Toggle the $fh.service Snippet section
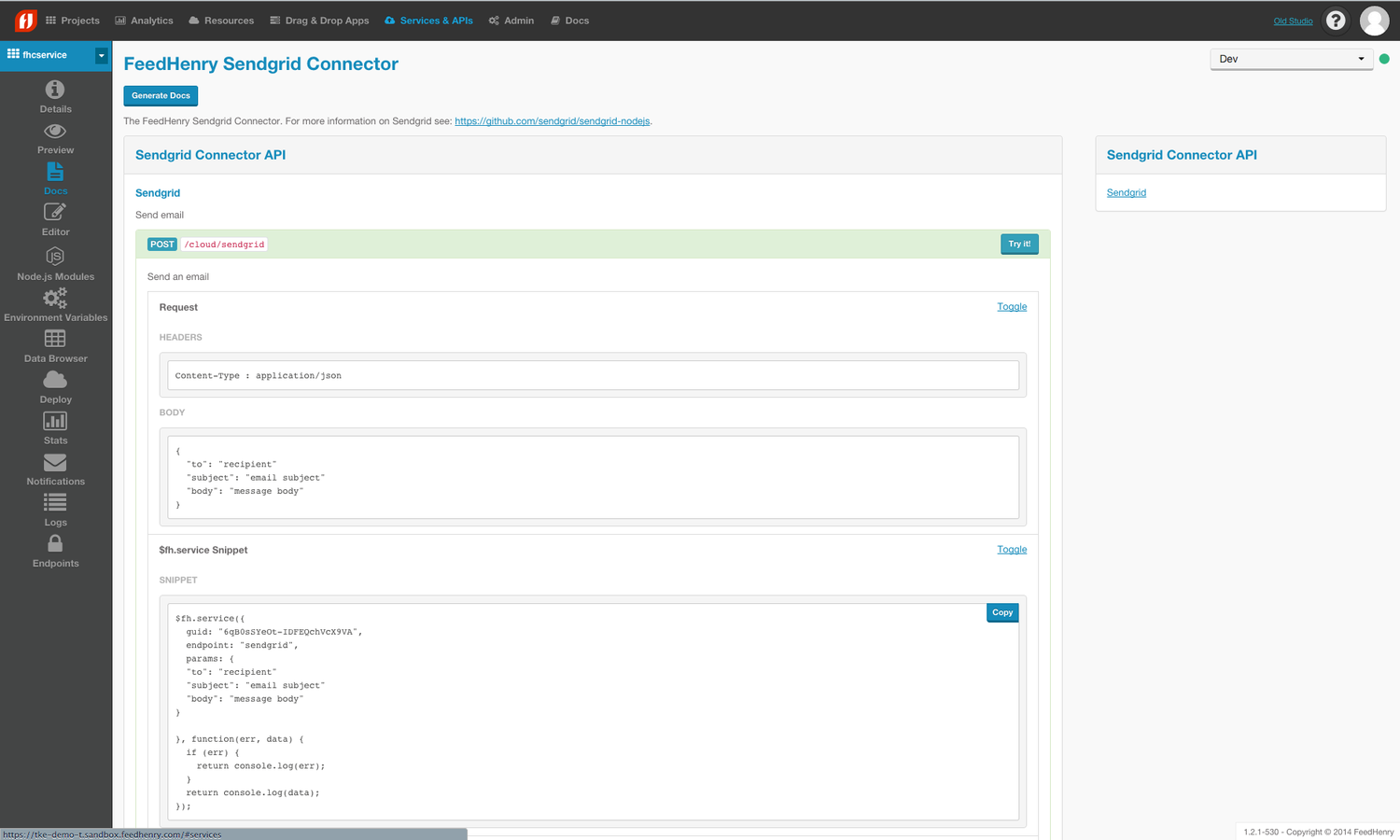This screenshot has height=840, width=1400. pos(1012,550)
